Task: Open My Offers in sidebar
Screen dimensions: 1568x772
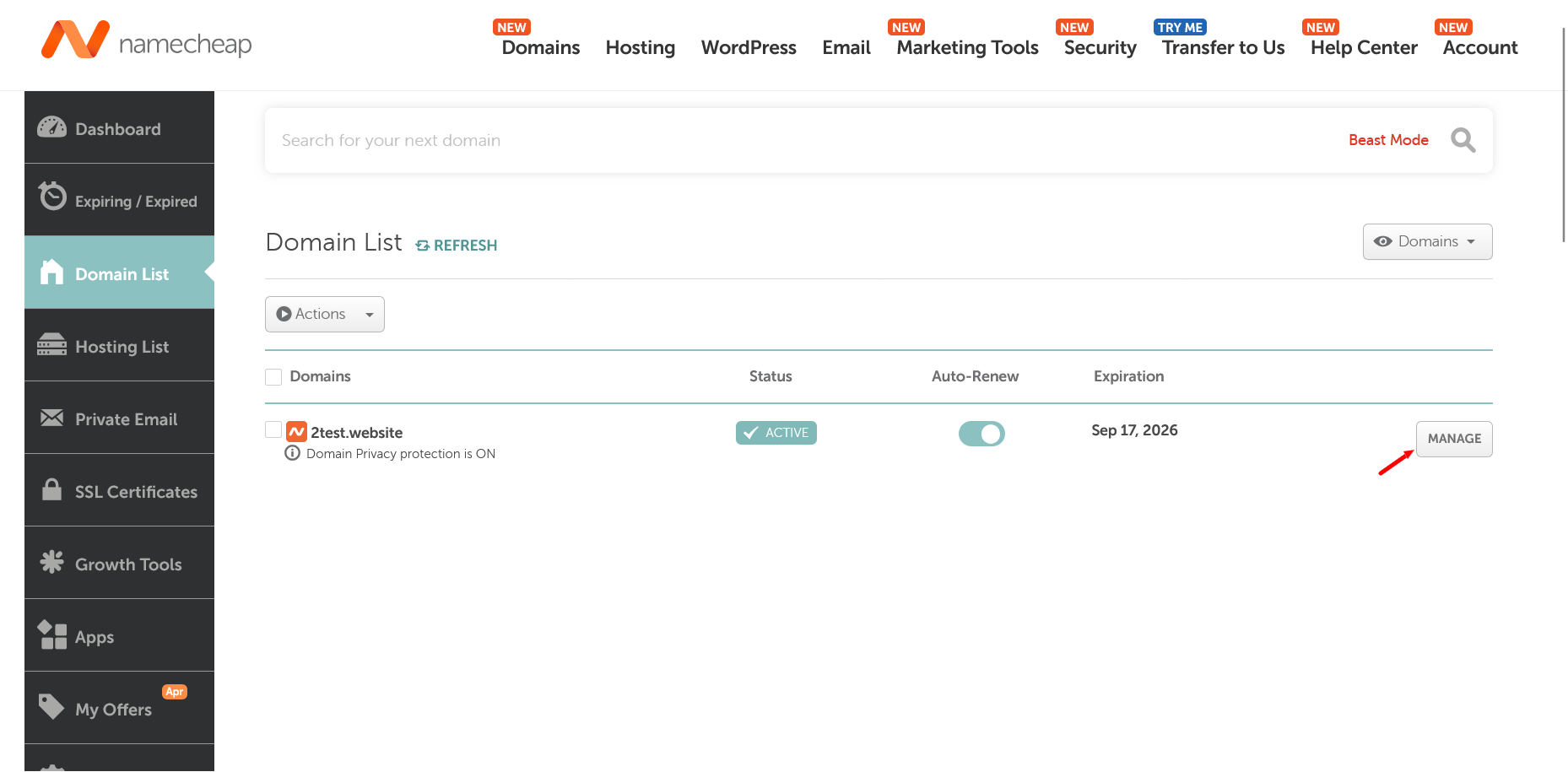Action: tap(119, 708)
